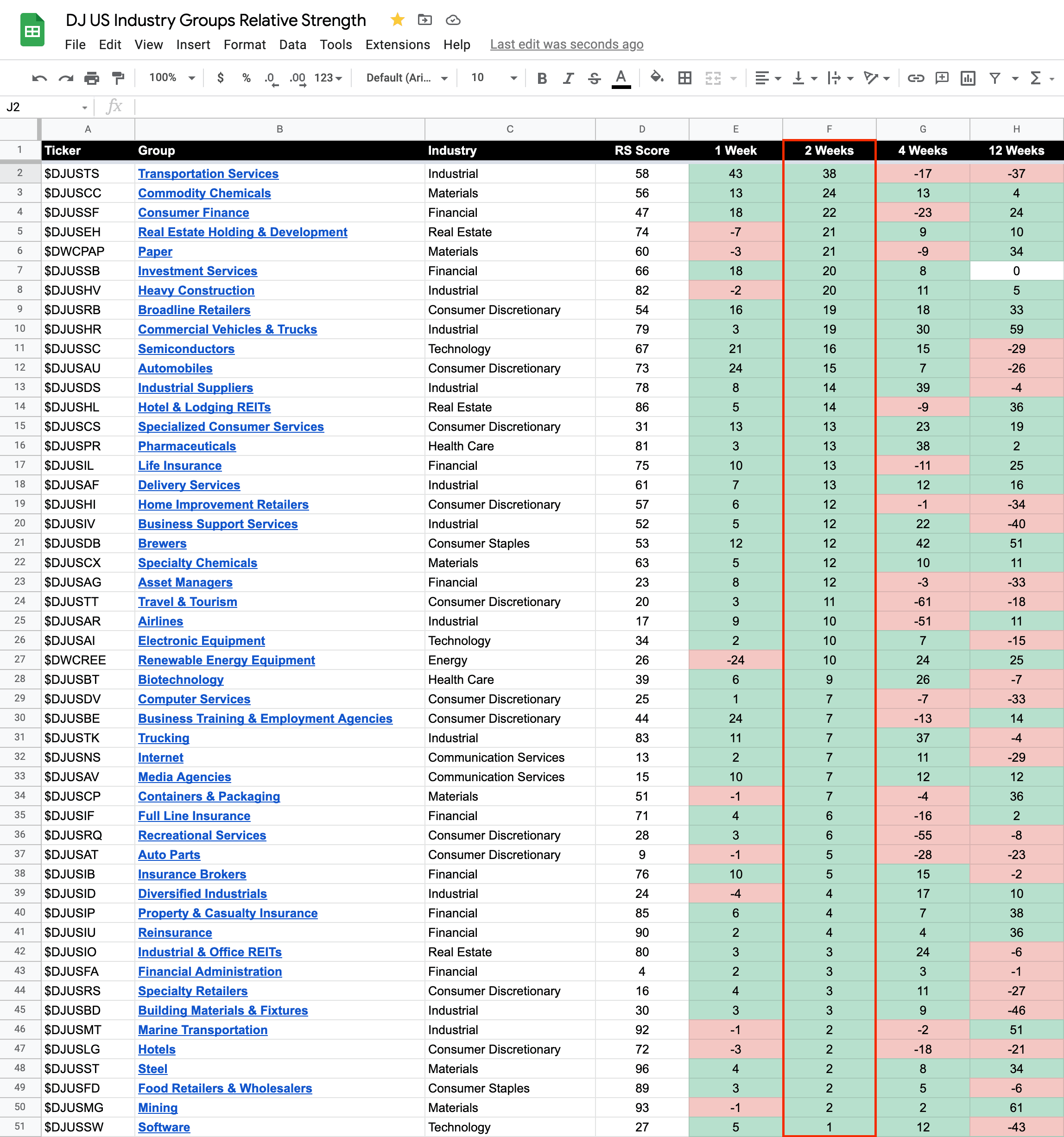Click the $DJUSTK ticker cell

88,738
